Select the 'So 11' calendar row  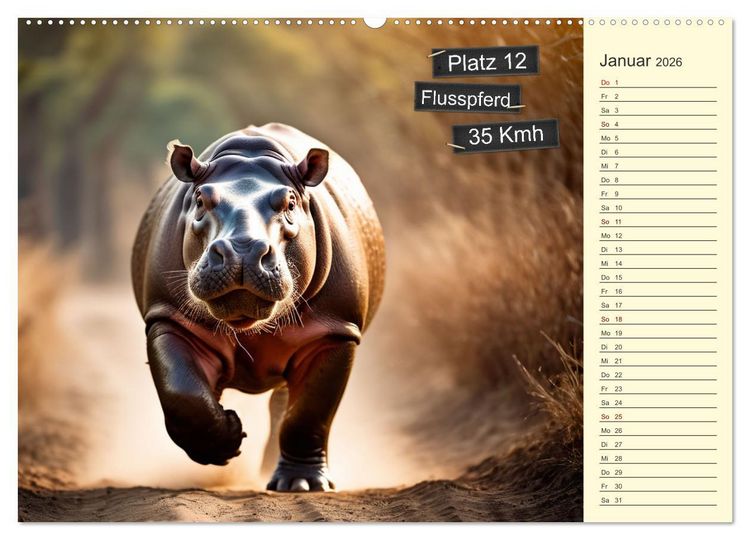pos(658,221)
